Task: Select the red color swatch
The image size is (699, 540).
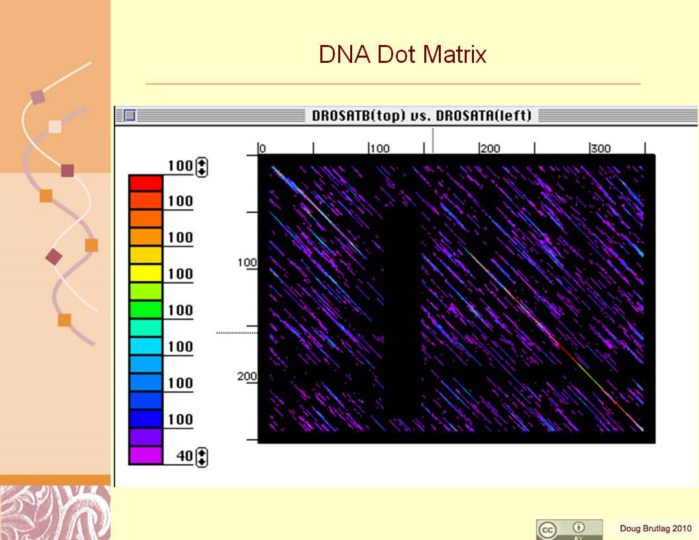Action: [x=145, y=183]
